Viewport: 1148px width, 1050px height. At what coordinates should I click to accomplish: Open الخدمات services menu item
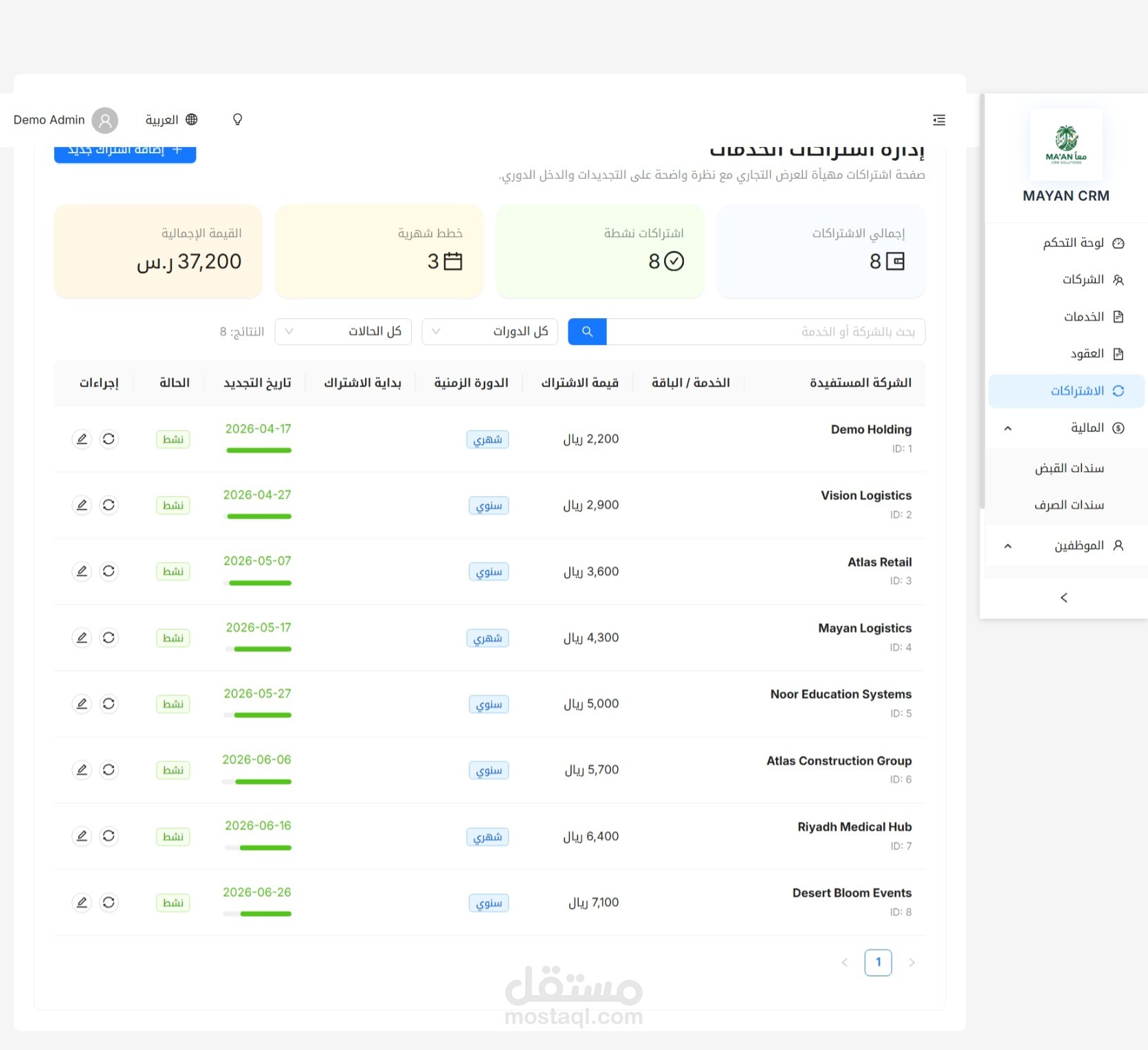coord(1066,317)
